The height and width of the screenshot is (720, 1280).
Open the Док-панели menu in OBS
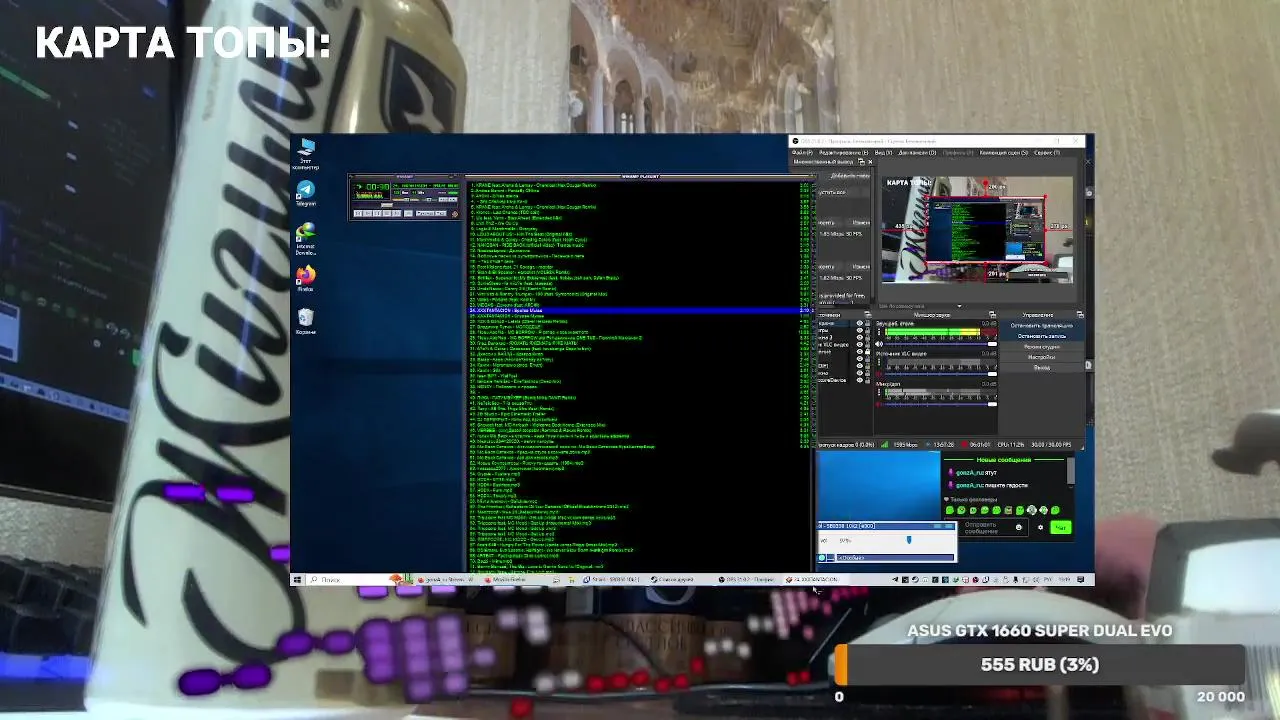pyautogui.click(x=917, y=153)
